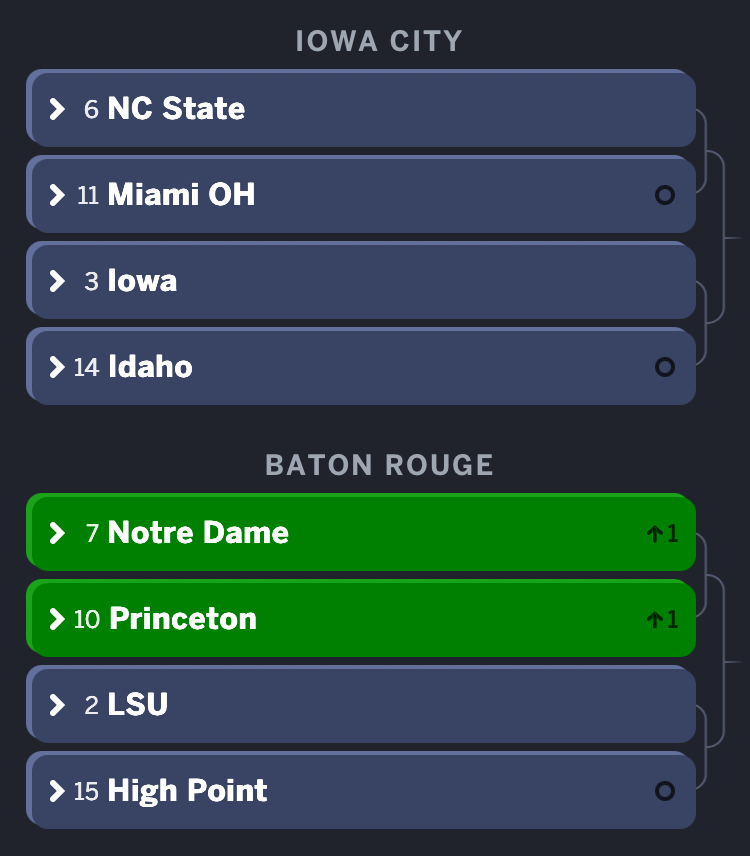Select the Baton Rouge region heading
Viewport: 750px width, 856px height.
[379, 465]
